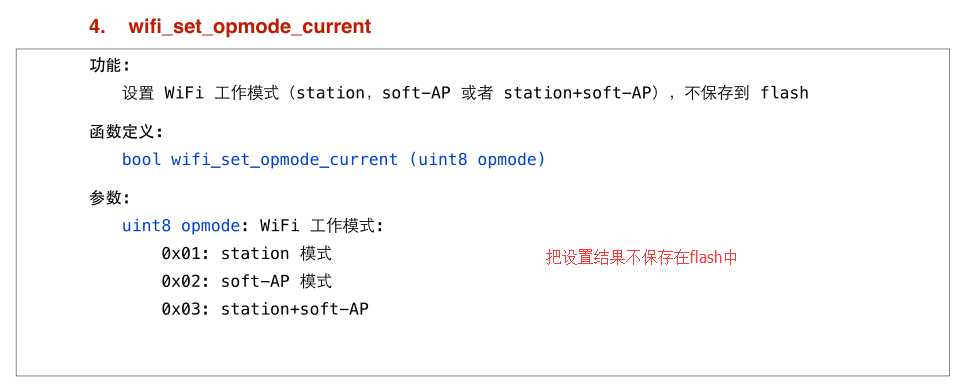Click the soft-AP 模式 text
968x391 pixels.
click(x=276, y=281)
